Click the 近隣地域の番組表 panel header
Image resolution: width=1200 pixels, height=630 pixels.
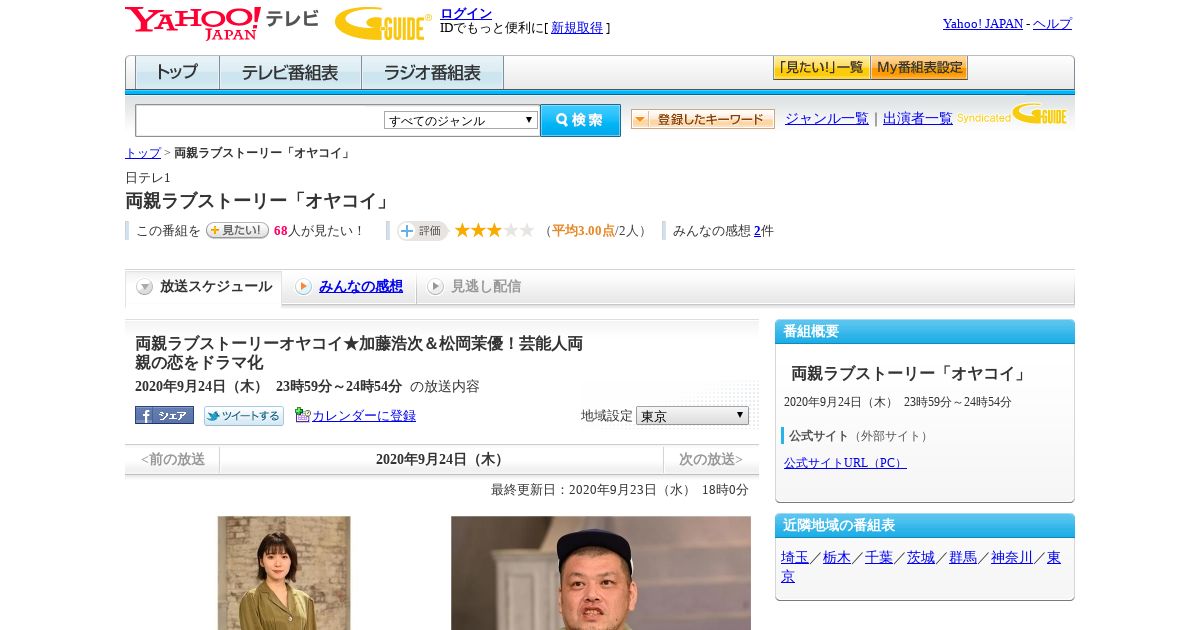tap(925, 526)
